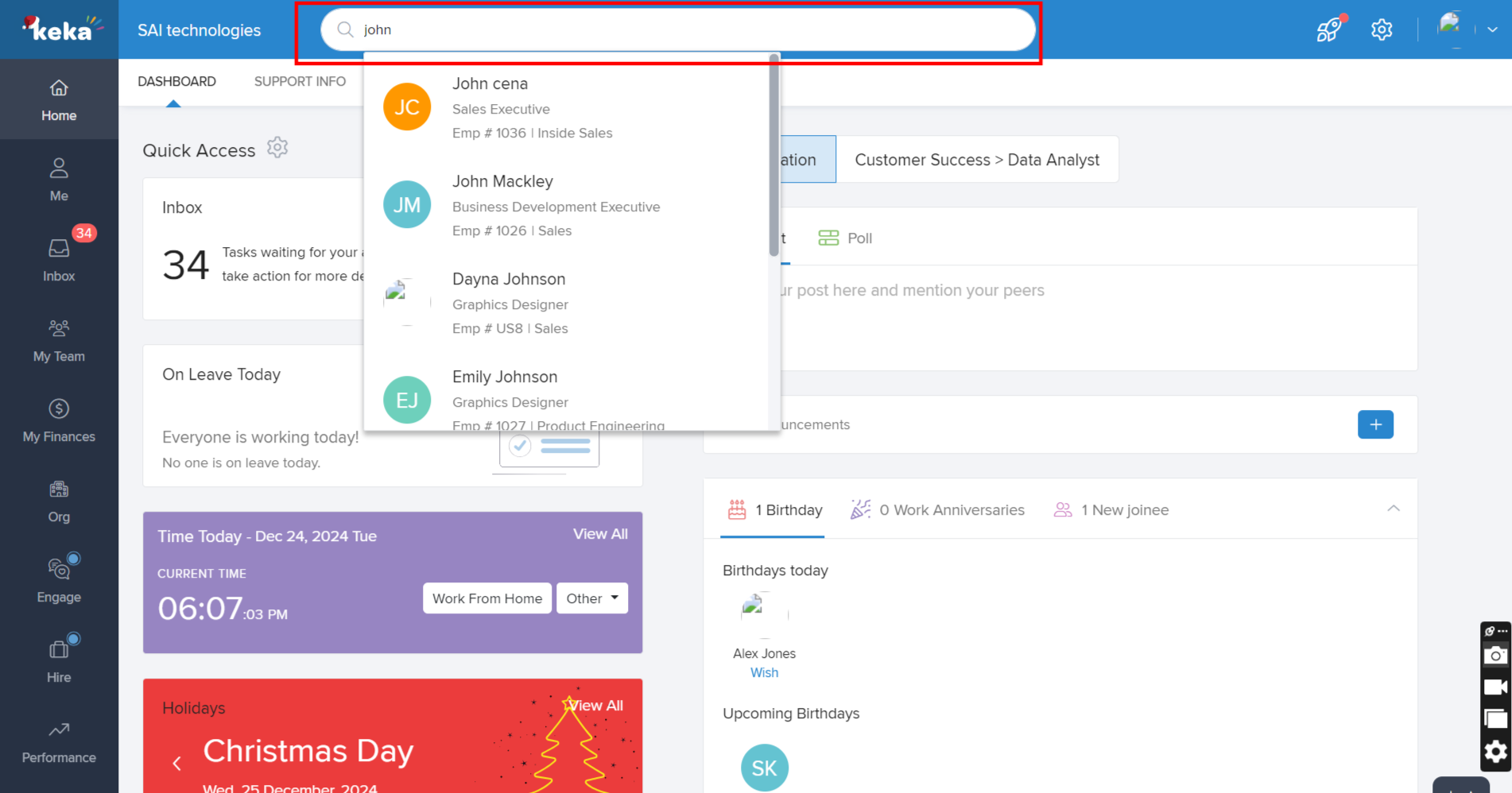Open the Inbox with 34 notifications
This screenshot has width=1512, height=793.
(x=59, y=260)
